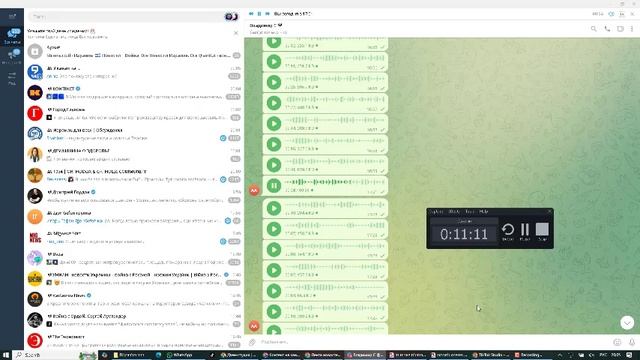Viewport: 640px width, 360px height.
Task: Skip to next track in top player bar
Action: 267,14
